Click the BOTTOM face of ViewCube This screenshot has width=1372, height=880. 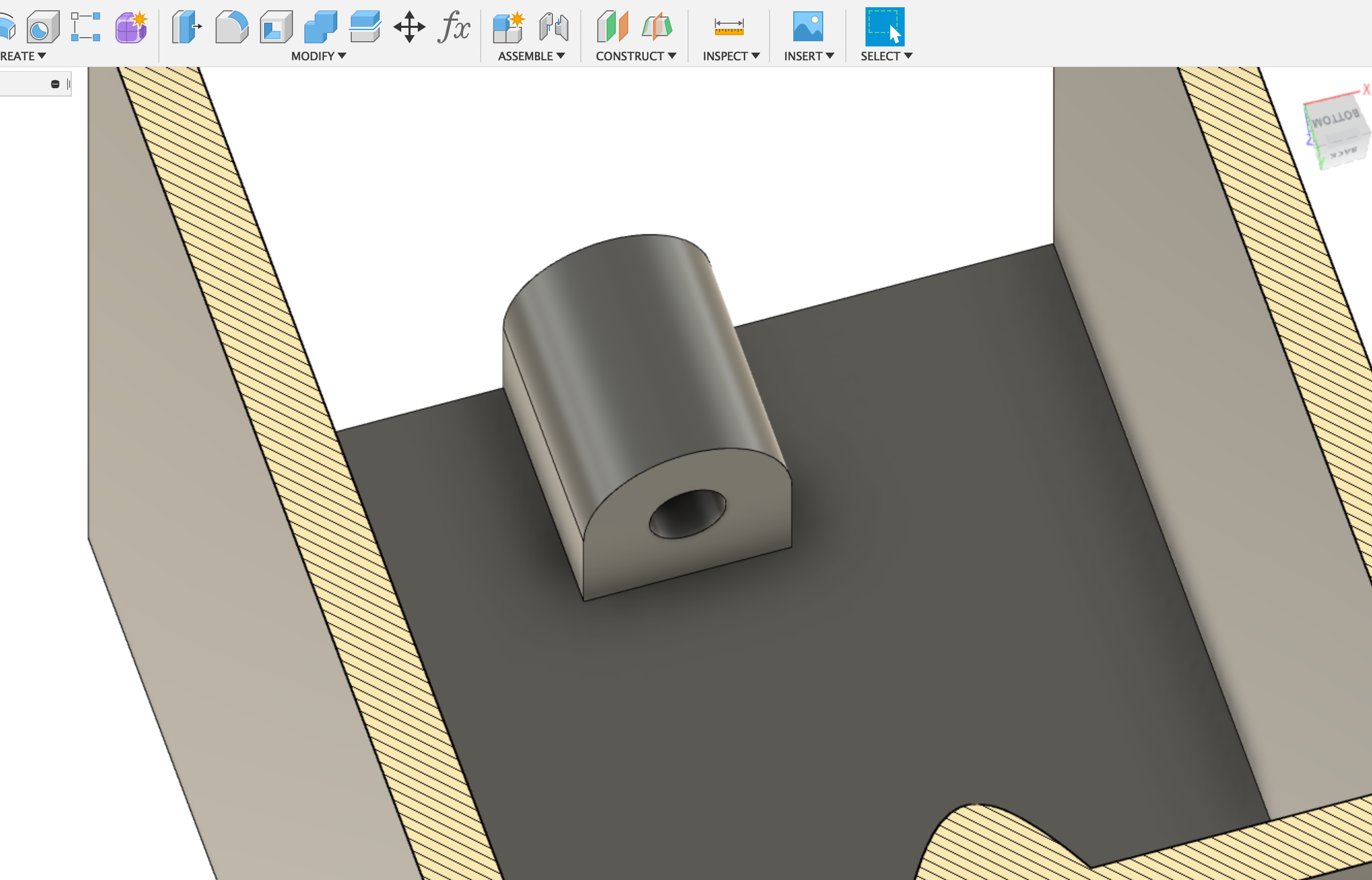pyautogui.click(x=1335, y=119)
